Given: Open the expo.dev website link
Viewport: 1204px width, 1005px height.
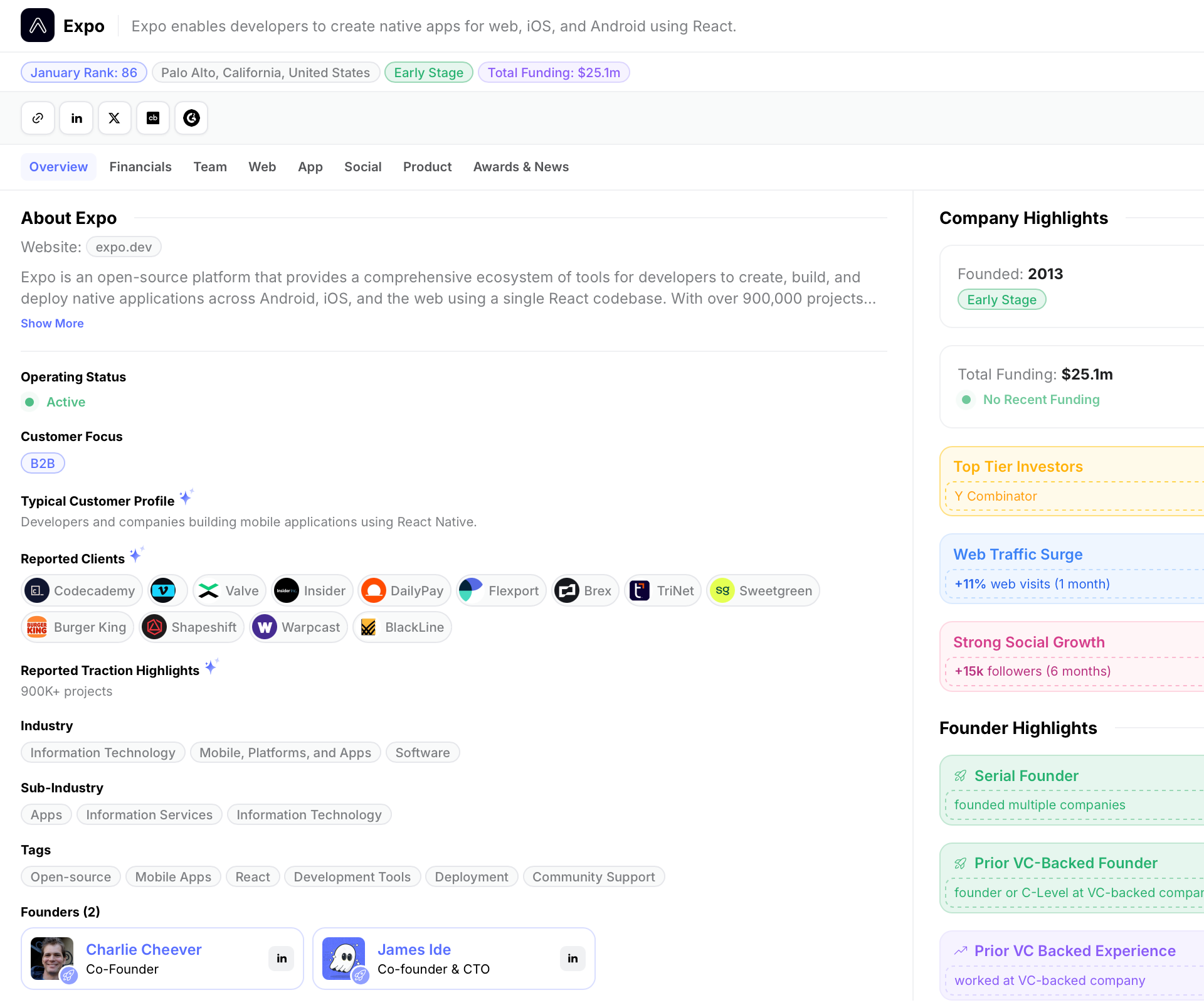Looking at the screenshot, I should coord(124,247).
